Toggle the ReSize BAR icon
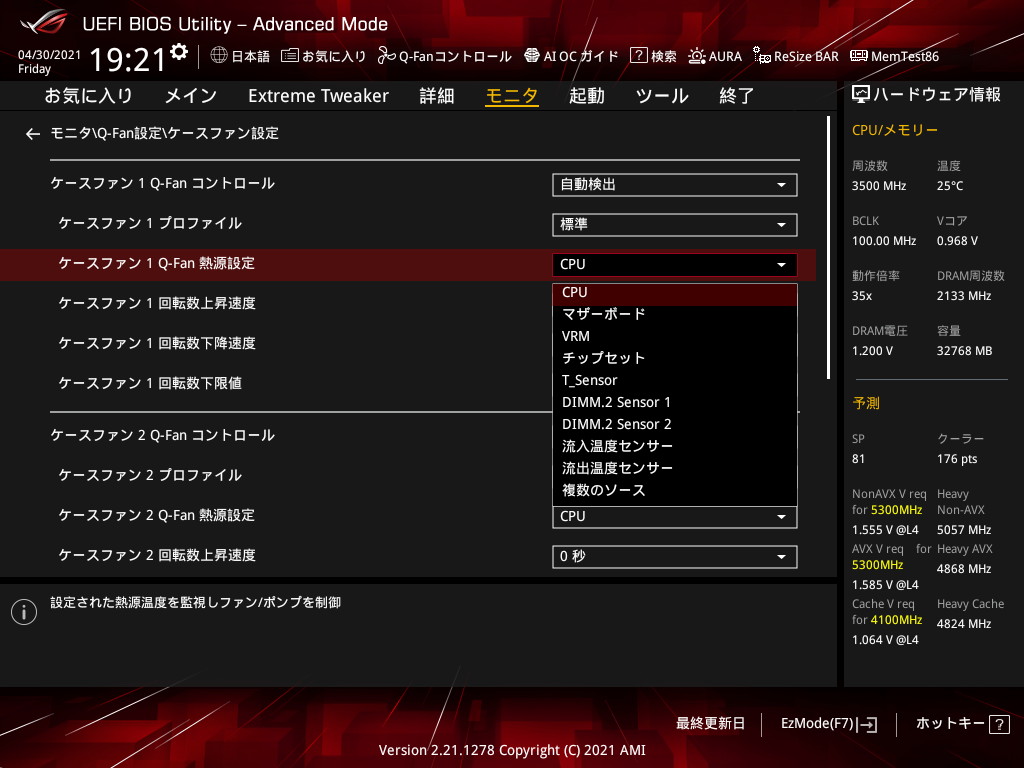Screen dimensions: 1024x768 (x=761, y=56)
